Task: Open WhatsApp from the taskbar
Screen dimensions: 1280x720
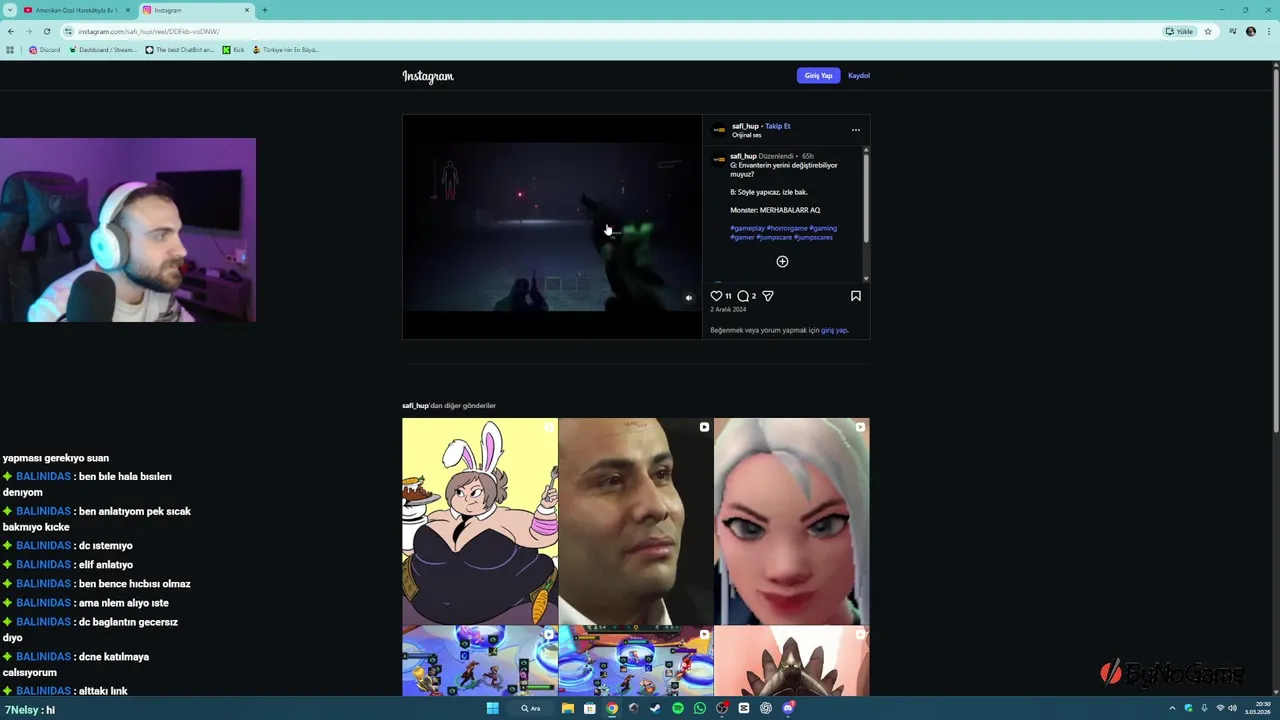Action: 700,708
